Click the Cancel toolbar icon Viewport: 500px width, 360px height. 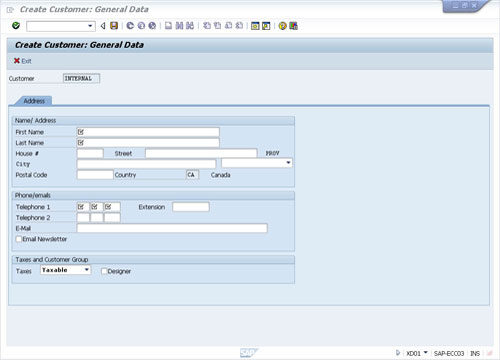(152, 26)
